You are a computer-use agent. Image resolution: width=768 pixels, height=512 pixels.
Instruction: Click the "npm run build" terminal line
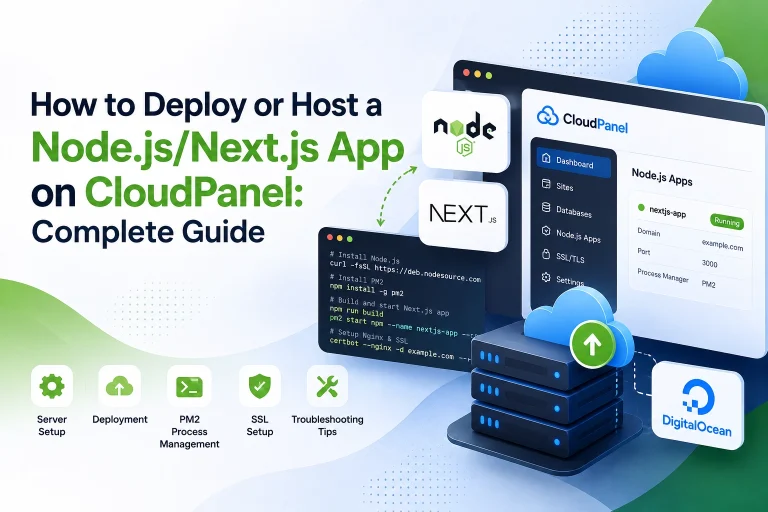click(x=356, y=312)
